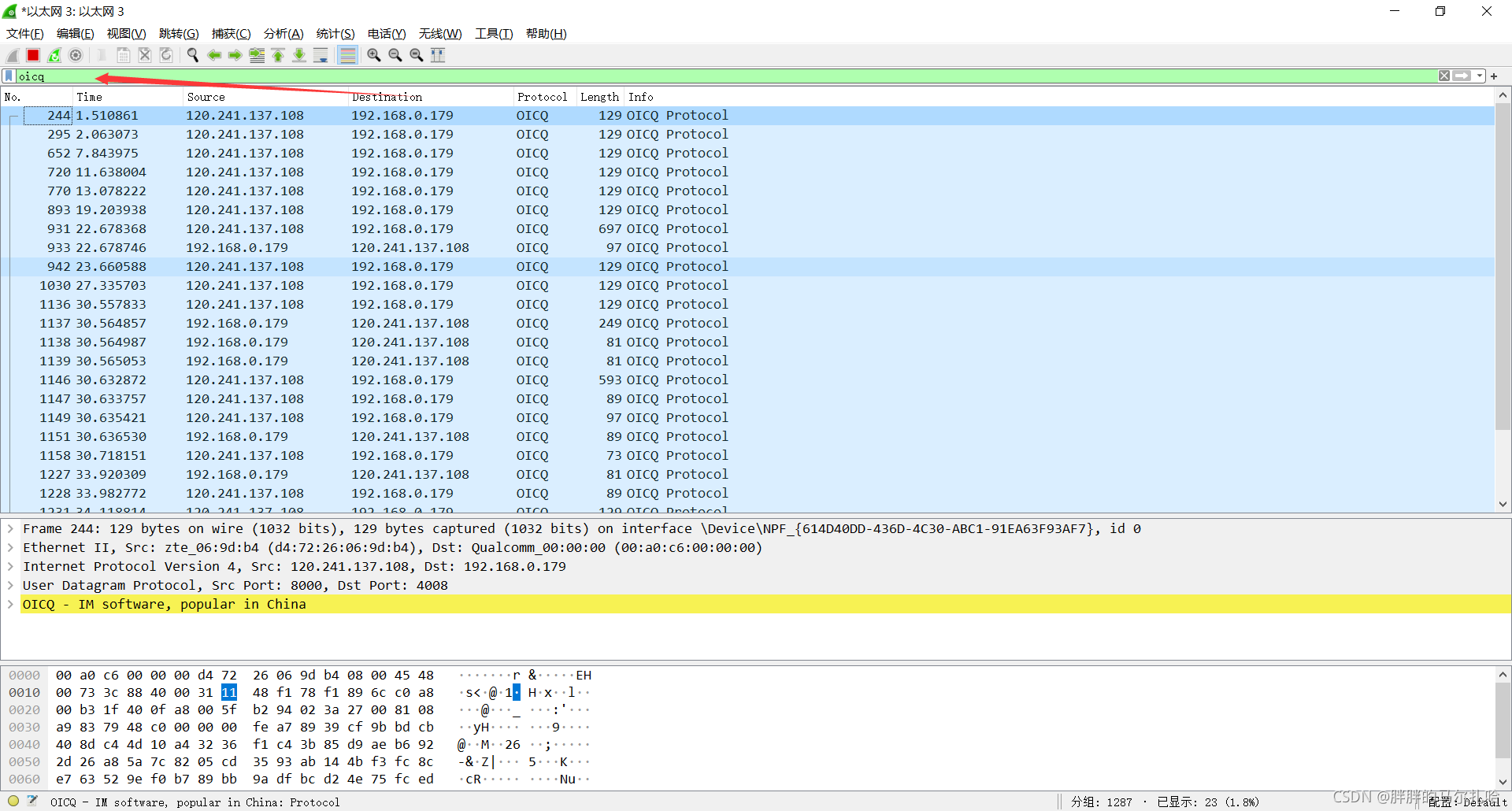
Task: Click the 配置: Default profile label
Action: pyautogui.click(x=1467, y=802)
